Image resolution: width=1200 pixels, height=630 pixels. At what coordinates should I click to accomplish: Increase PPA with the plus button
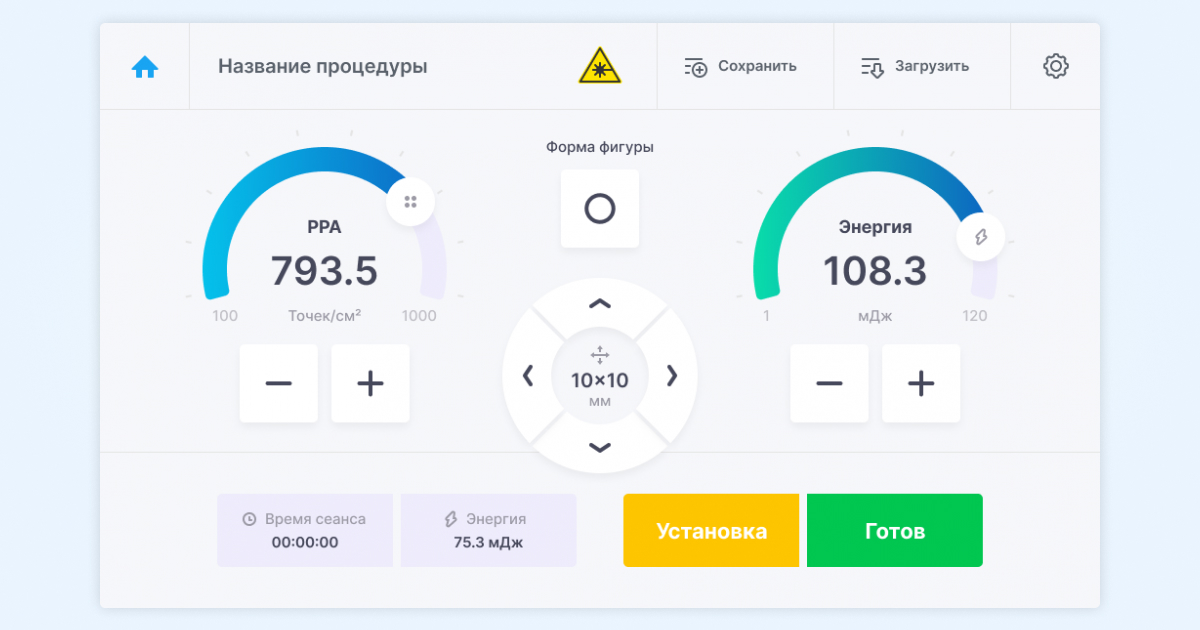(x=370, y=383)
